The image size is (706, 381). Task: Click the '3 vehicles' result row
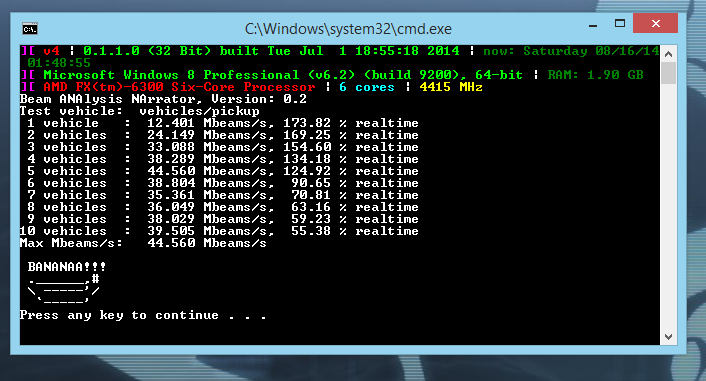223,147
